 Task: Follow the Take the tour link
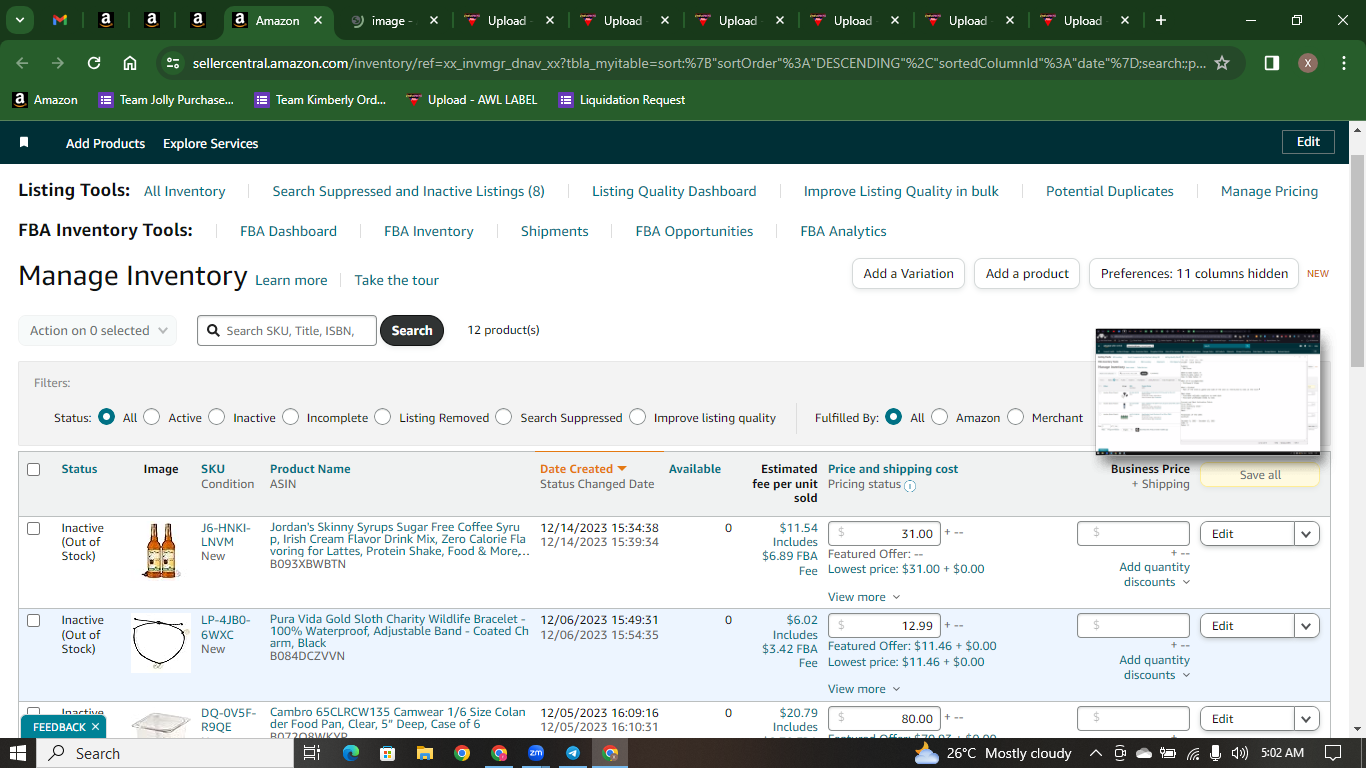coord(396,280)
